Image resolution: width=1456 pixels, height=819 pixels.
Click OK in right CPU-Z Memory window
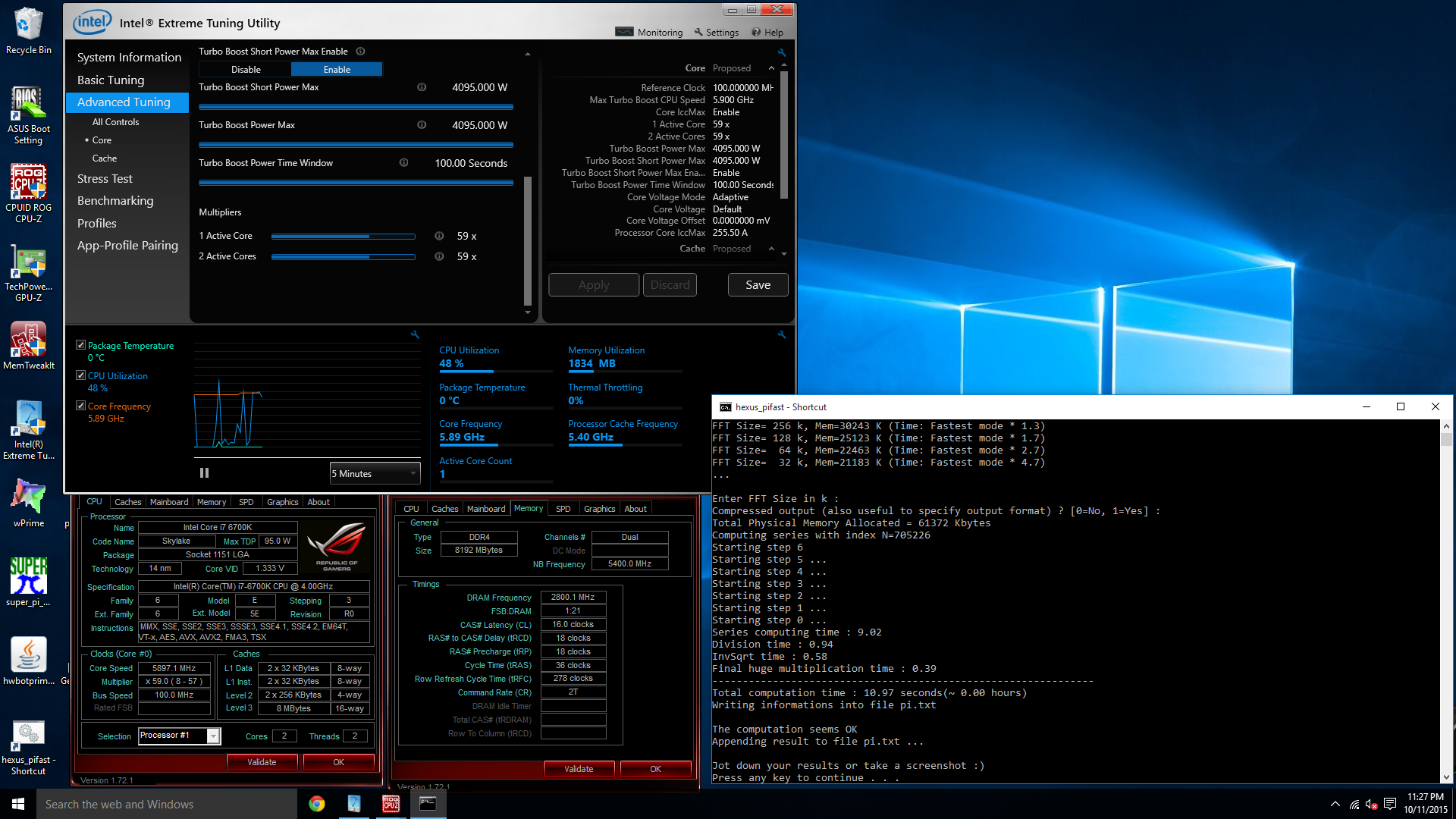(x=655, y=769)
